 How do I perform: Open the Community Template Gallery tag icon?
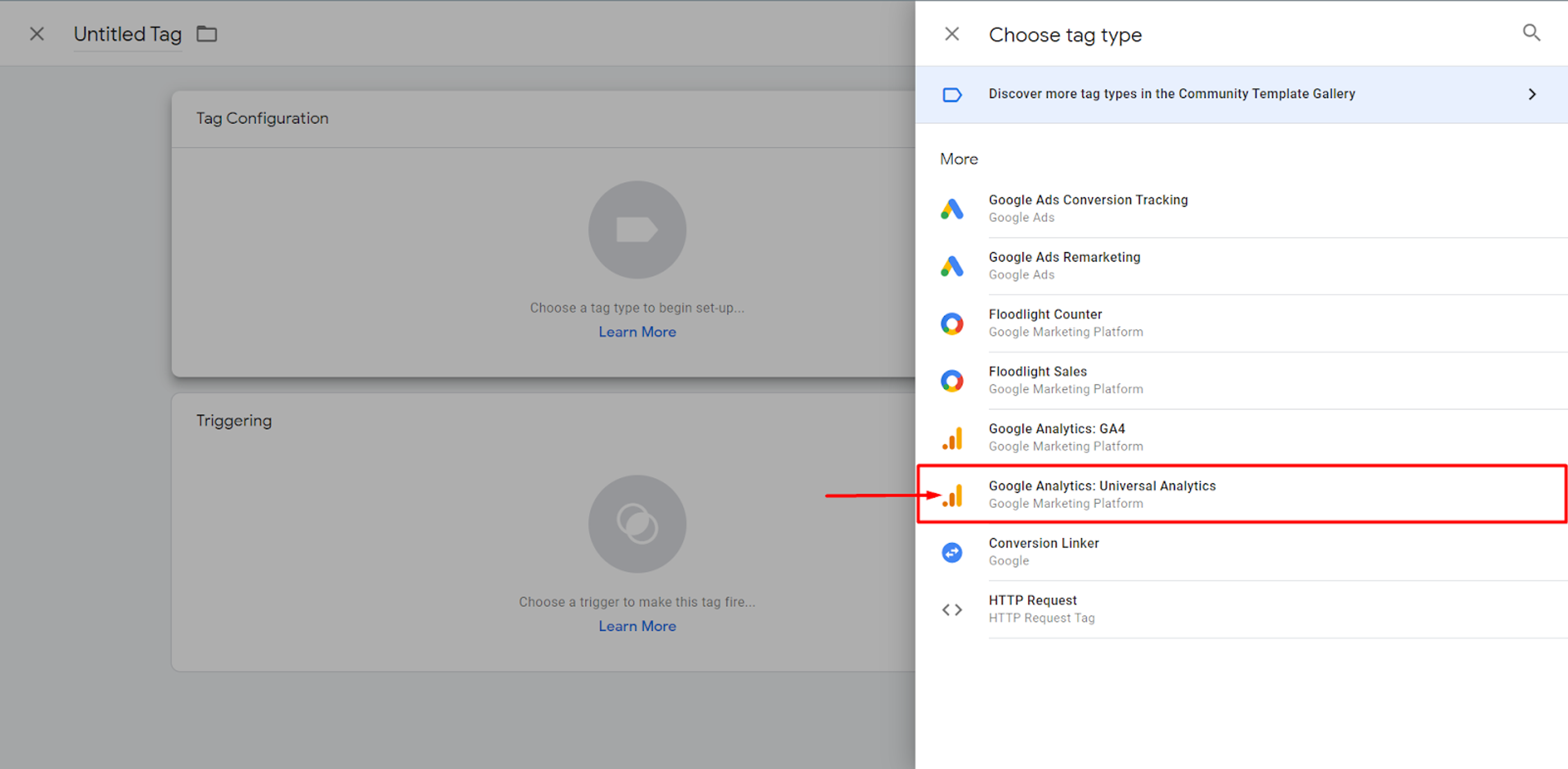[952, 95]
